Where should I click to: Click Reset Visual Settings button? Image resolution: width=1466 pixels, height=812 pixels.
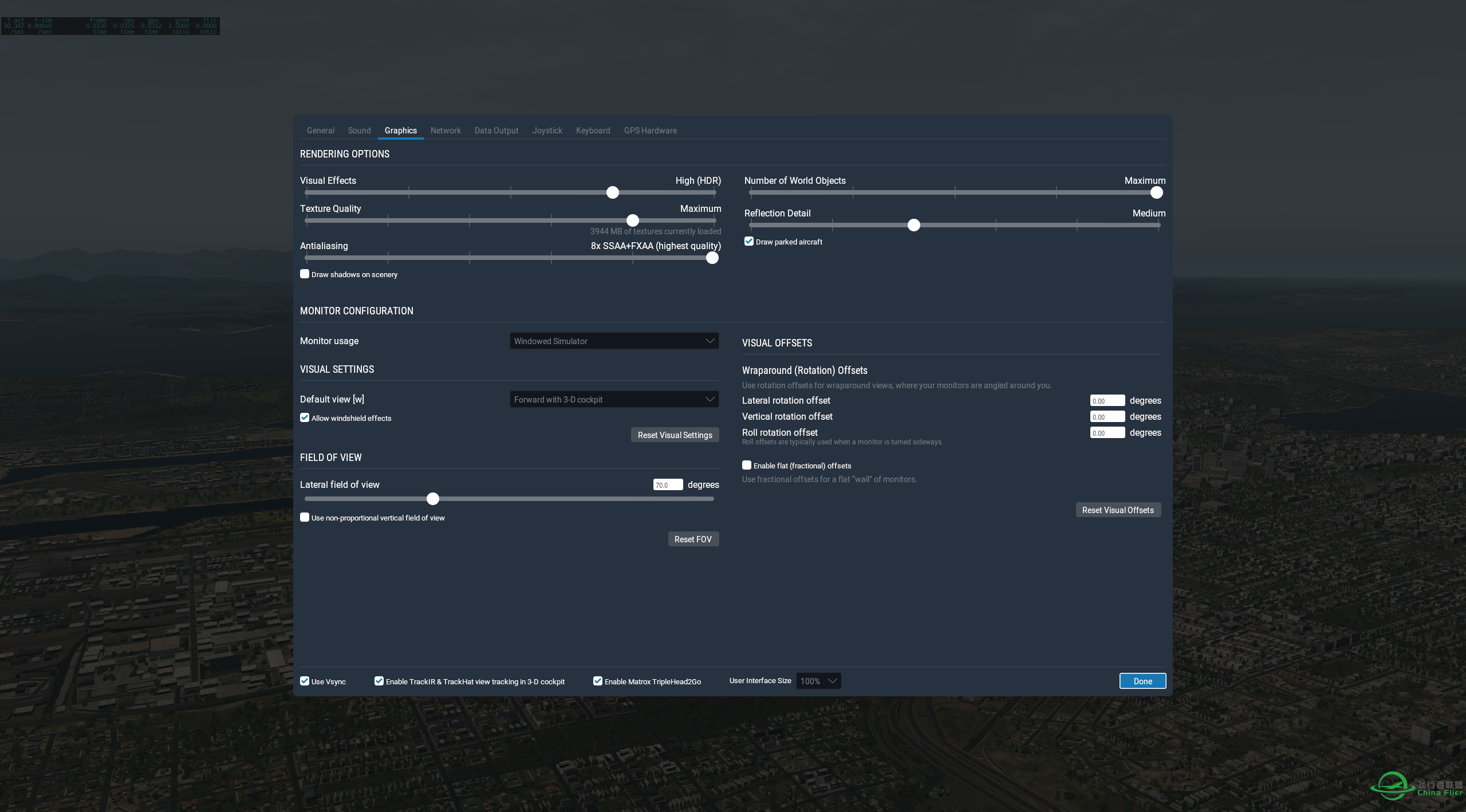click(674, 434)
